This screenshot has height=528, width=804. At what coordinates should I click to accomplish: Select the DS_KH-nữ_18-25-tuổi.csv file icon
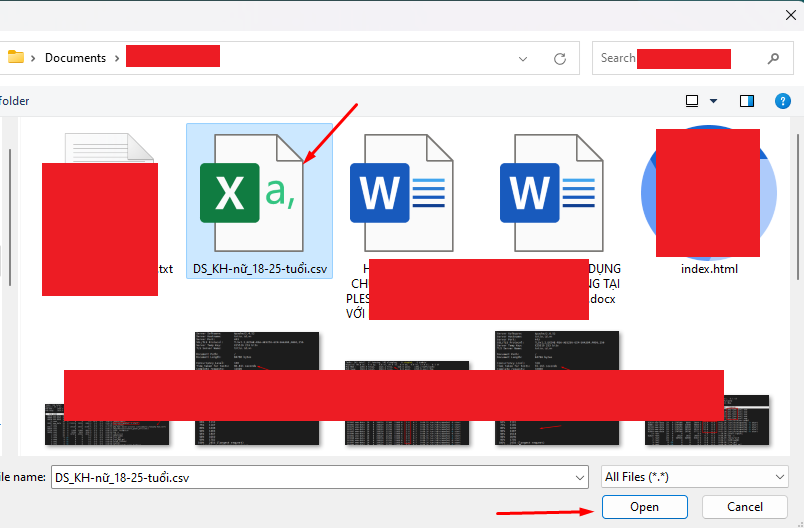click(259, 193)
